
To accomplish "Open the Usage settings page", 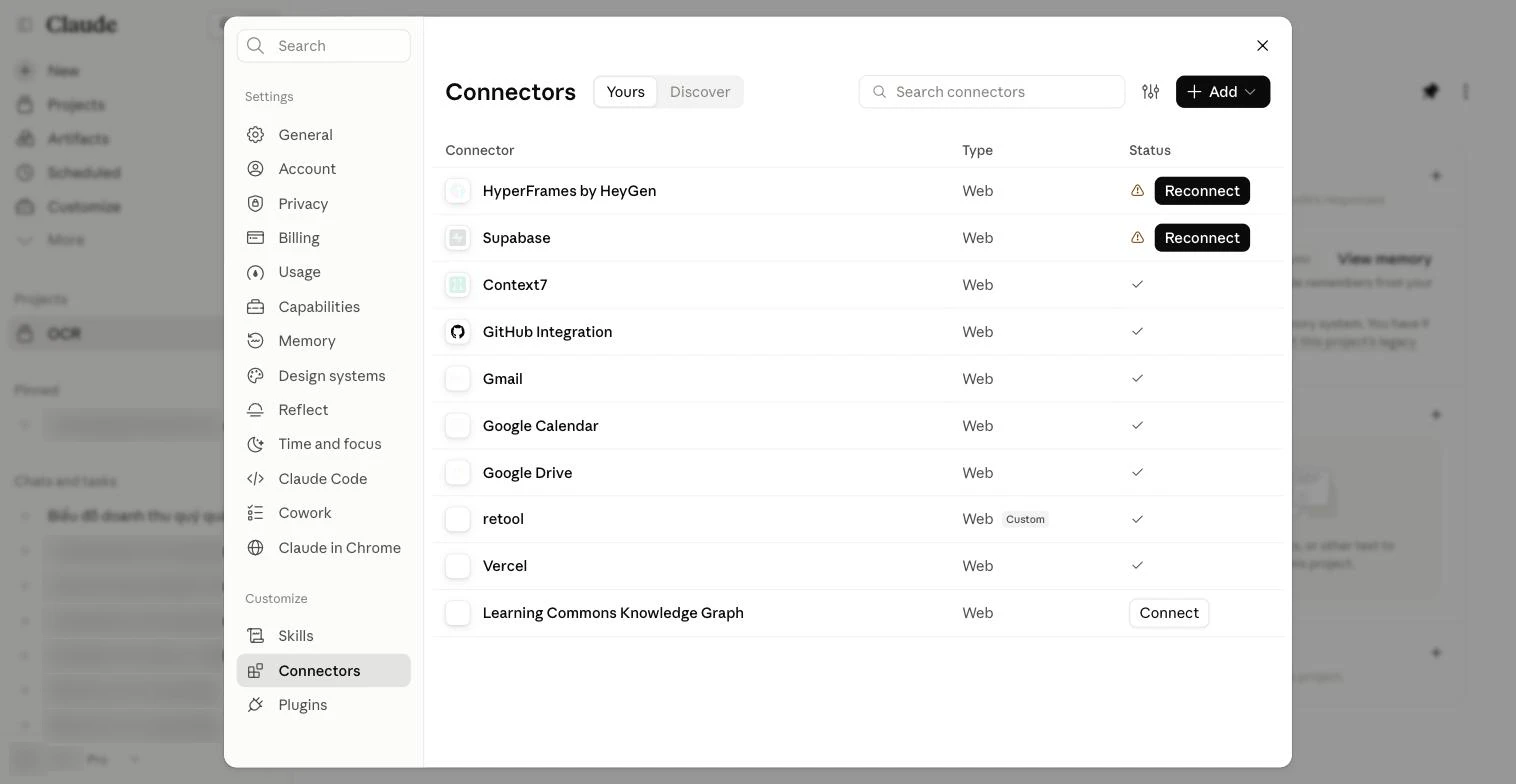I will [324, 272].
